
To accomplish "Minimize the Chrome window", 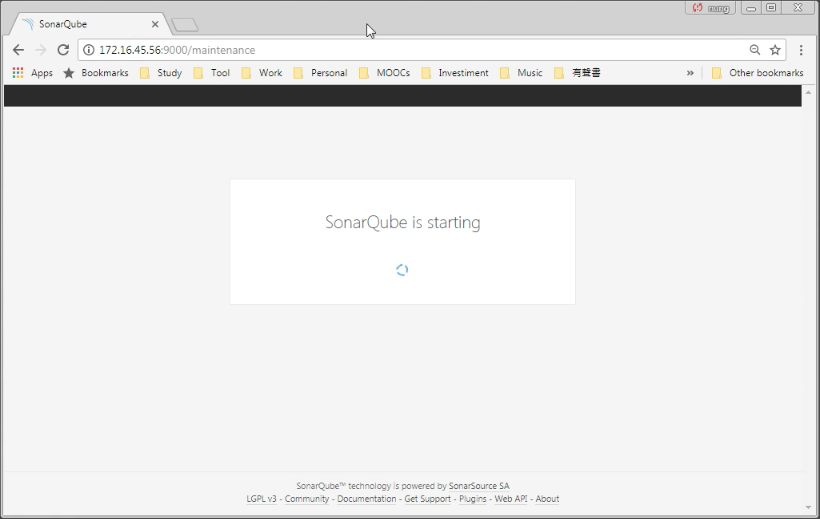I will 751,8.
